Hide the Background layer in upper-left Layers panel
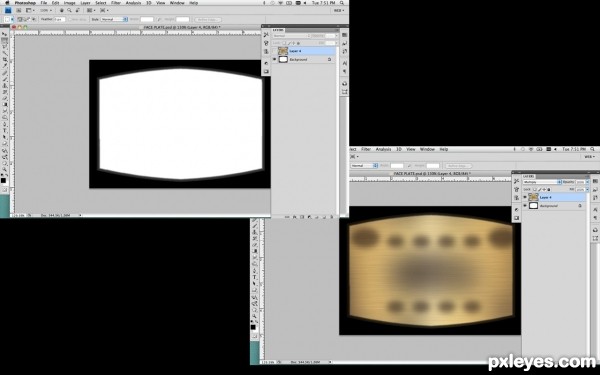 tap(274, 59)
